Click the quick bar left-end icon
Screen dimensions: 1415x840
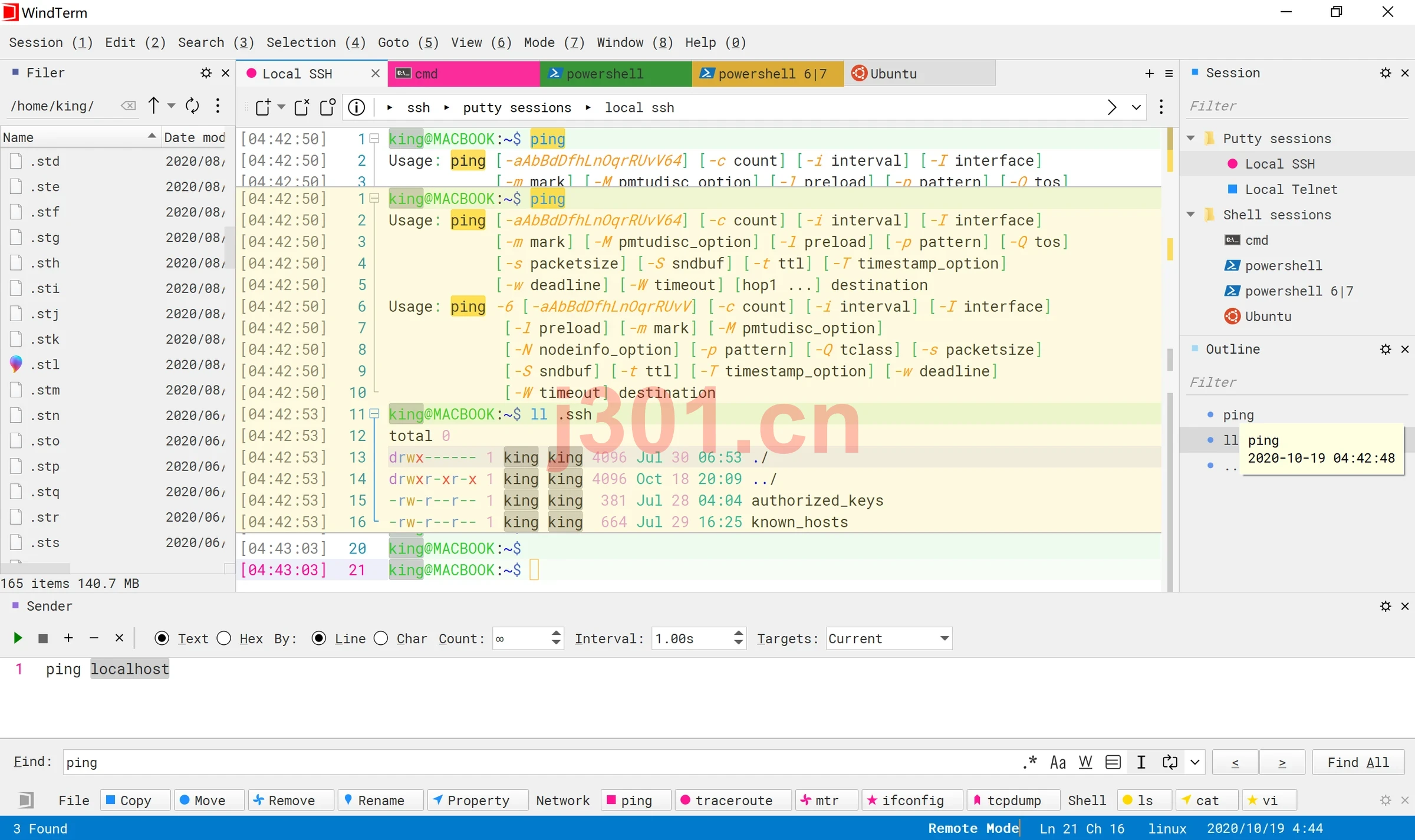[x=25, y=800]
